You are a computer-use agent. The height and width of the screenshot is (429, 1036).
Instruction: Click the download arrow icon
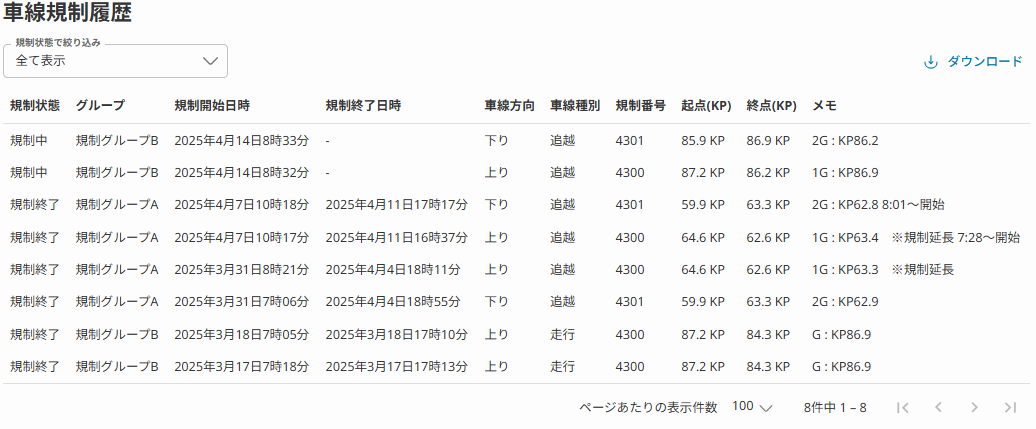pos(930,62)
